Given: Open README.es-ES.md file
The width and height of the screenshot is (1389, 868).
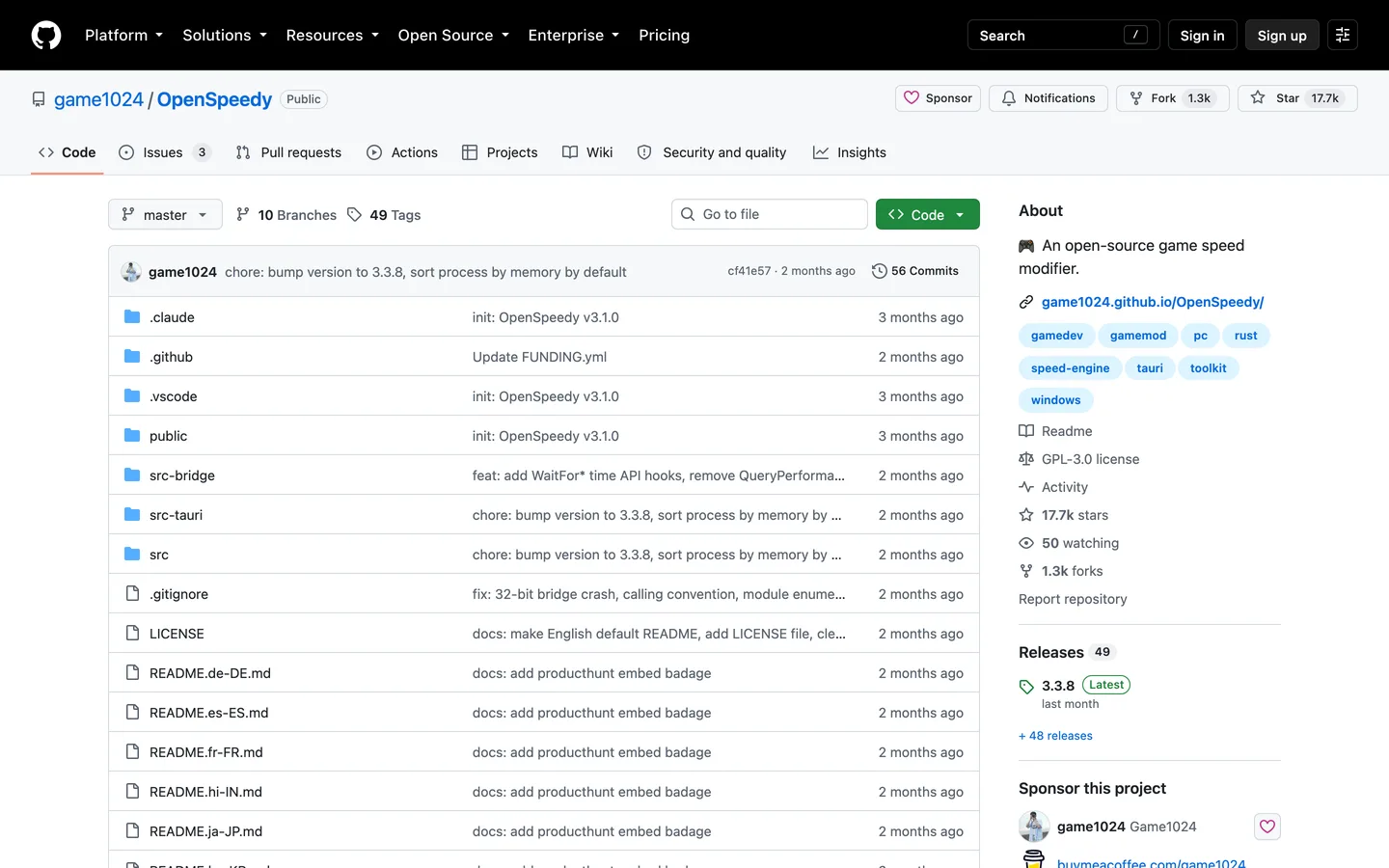Looking at the screenshot, I should (x=209, y=713).
